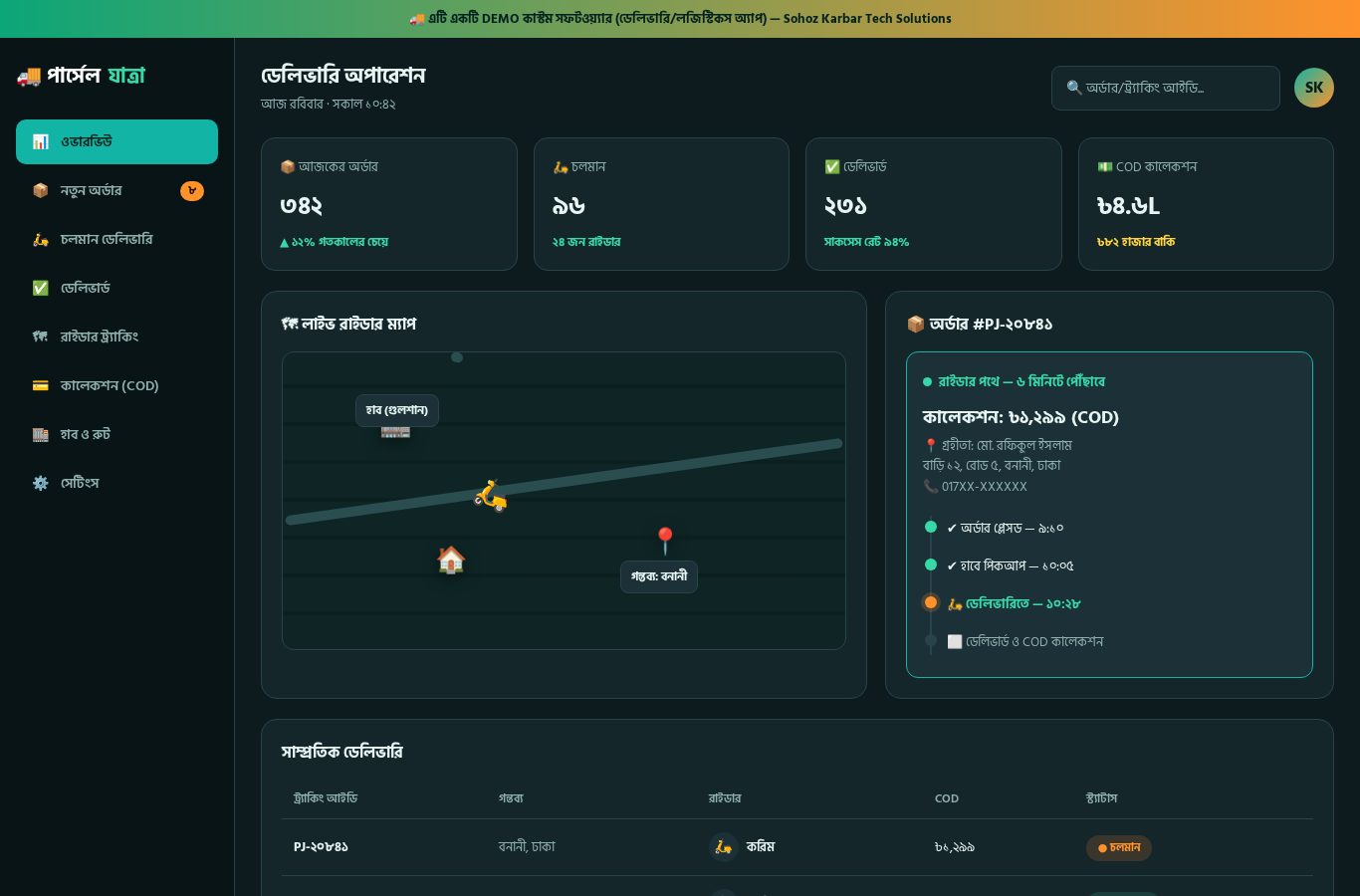The width and height of the screenshot is (1360, 896).
Task: Click the COD column header in the table
Action: 947,798
